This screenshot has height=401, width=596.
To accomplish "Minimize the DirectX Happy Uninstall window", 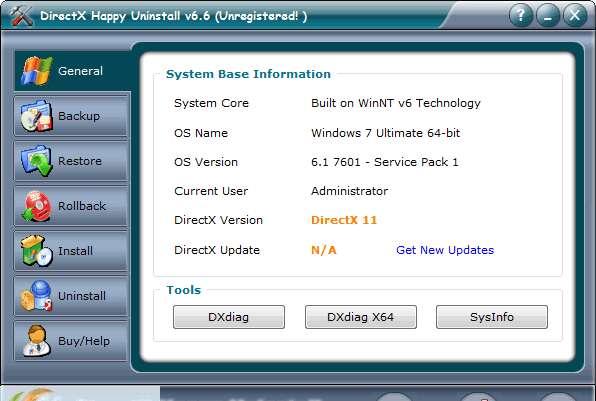I will coord(547,16).
